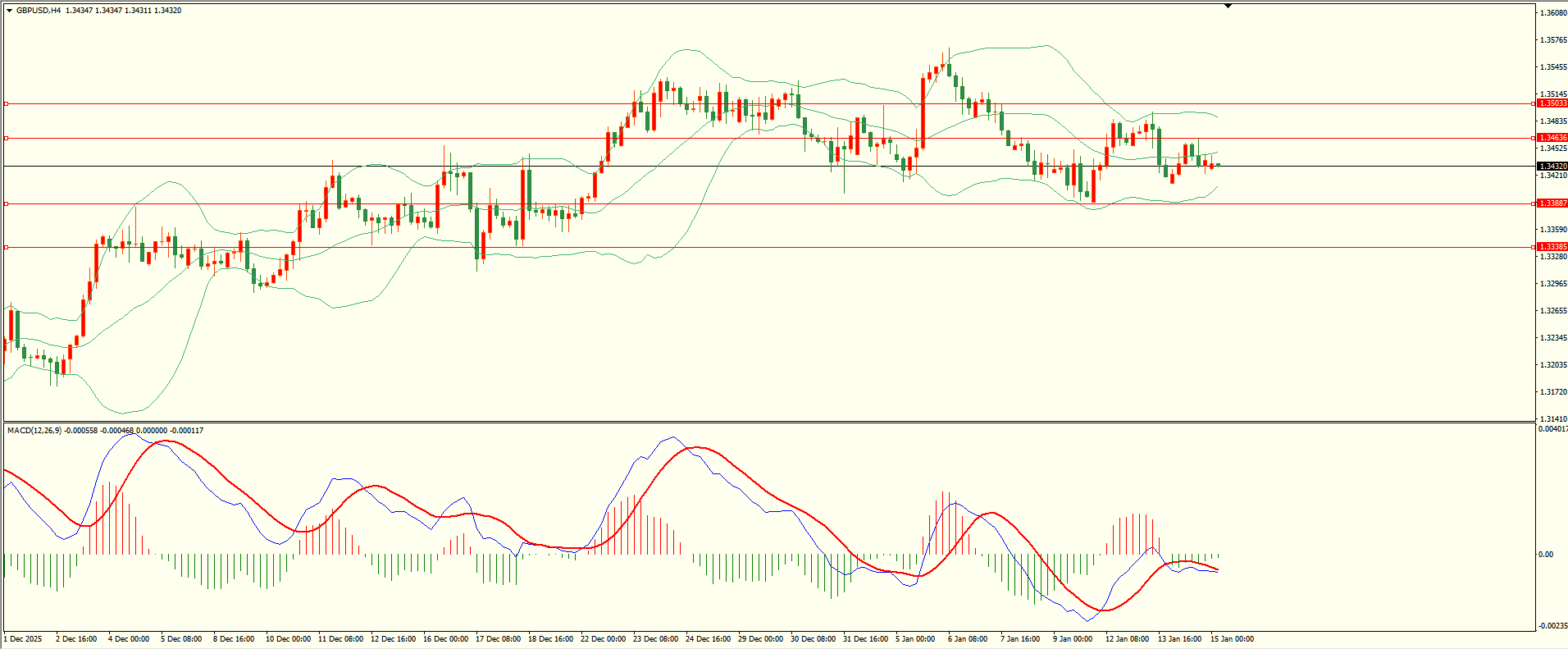Click the red 1.33887 price tag
The height and width of the screenshot is (649, 1568).
1552,203
